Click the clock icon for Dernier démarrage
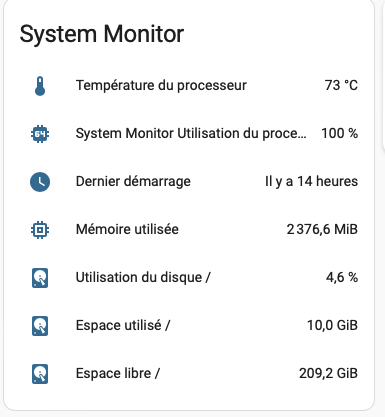 pos(40,182)
